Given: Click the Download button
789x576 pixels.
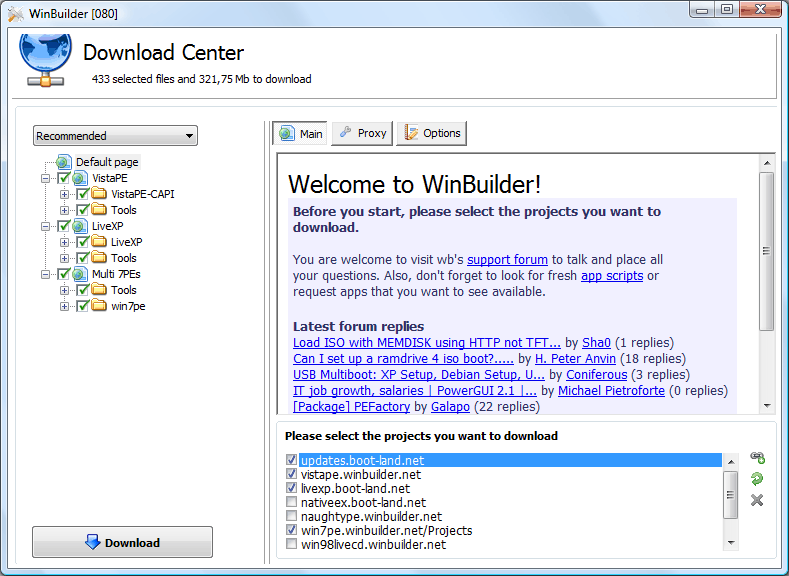Looking at the screenshot, I should [x=122, y=542].
